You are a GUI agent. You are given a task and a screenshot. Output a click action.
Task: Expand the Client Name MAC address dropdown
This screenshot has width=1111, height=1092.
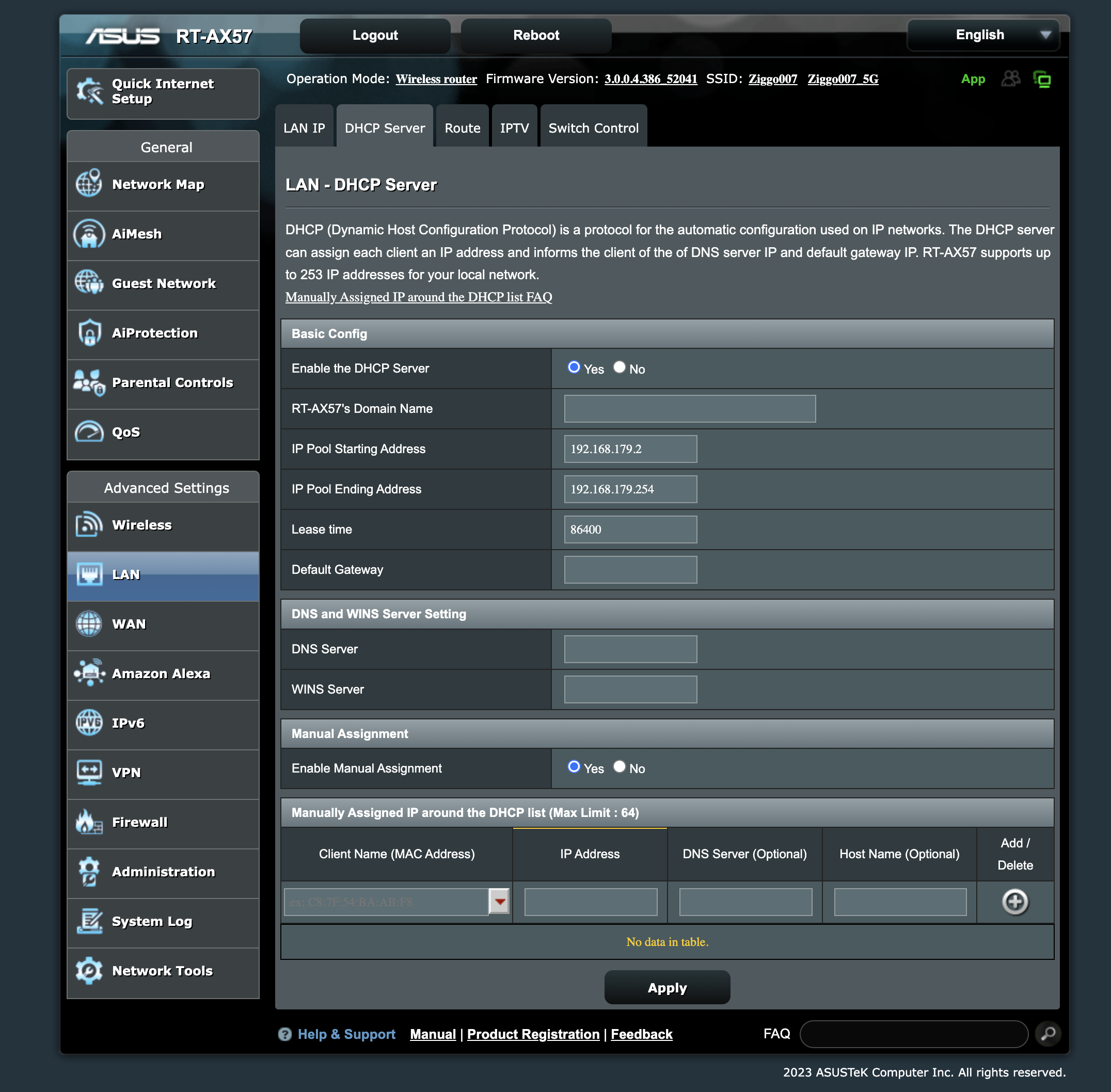tap(499, 902)
